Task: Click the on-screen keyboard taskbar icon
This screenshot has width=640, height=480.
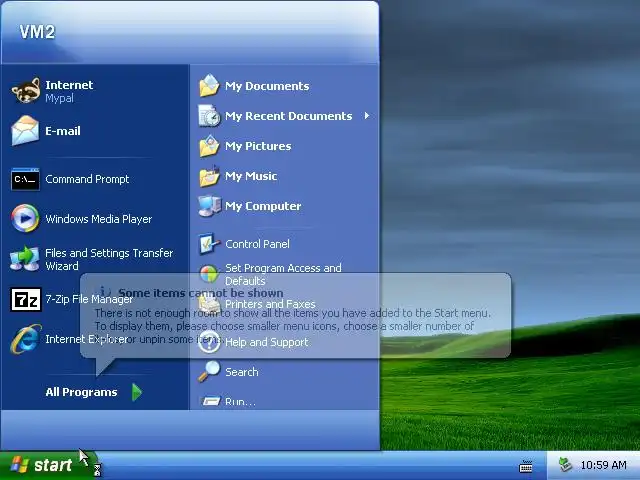Action: click(526, 466)
